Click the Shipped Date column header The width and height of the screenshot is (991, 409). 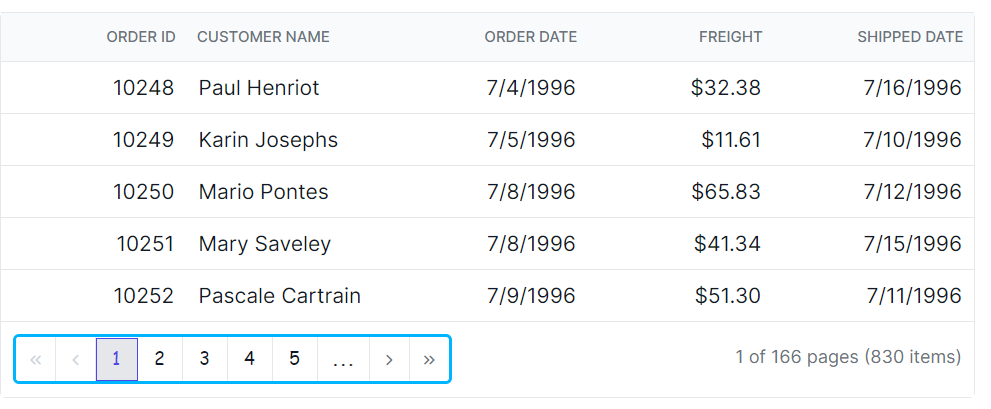pyautogui.click(x=910, y=37)
